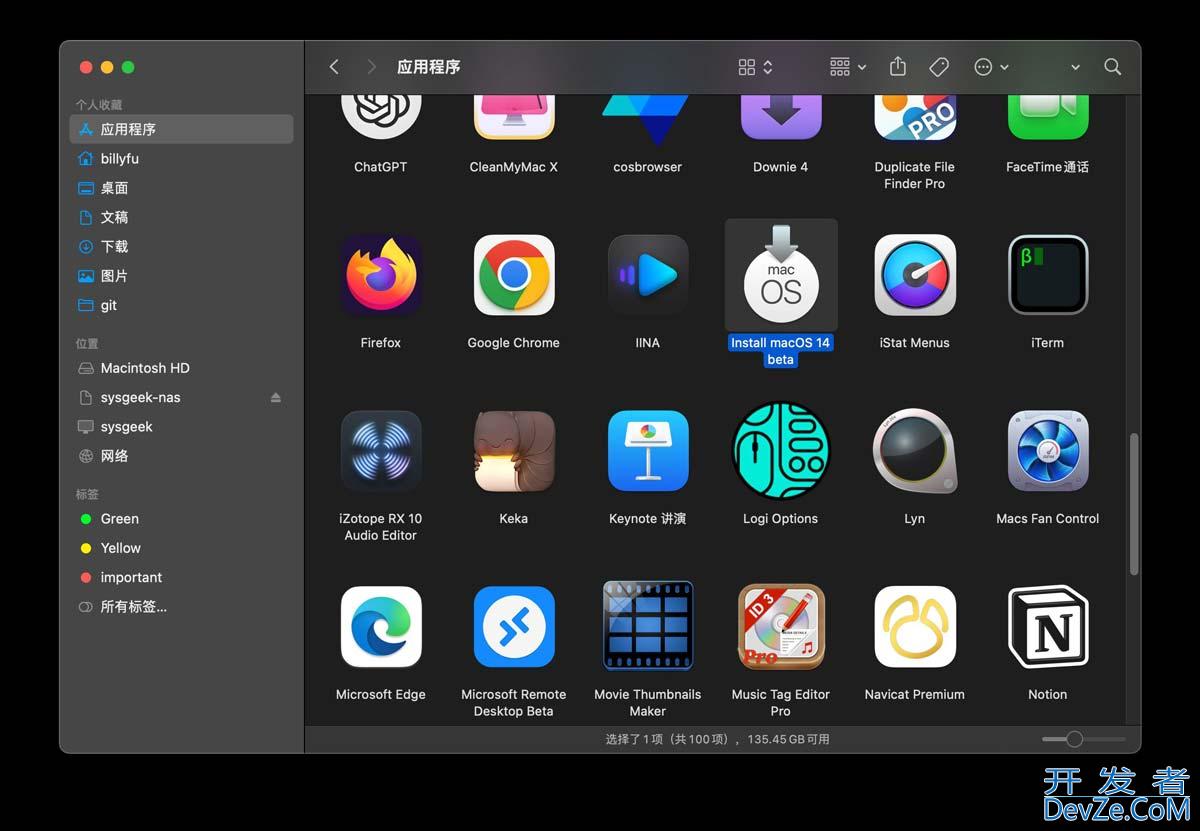Select the Microsoft Edge app icon
This screenshot has height=831, width=1200.
[381, 627]
